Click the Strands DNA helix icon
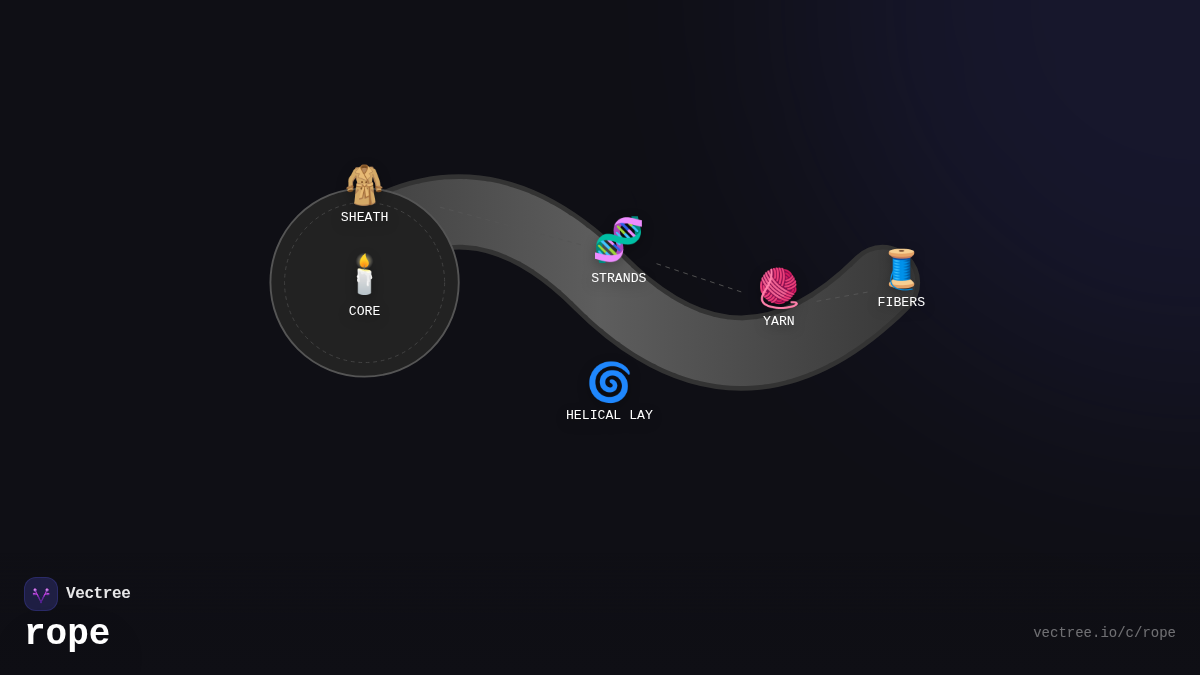Image resolution: width=1200 pixels, height=675 pixels. pyautogui.click(x=618, y=240)
